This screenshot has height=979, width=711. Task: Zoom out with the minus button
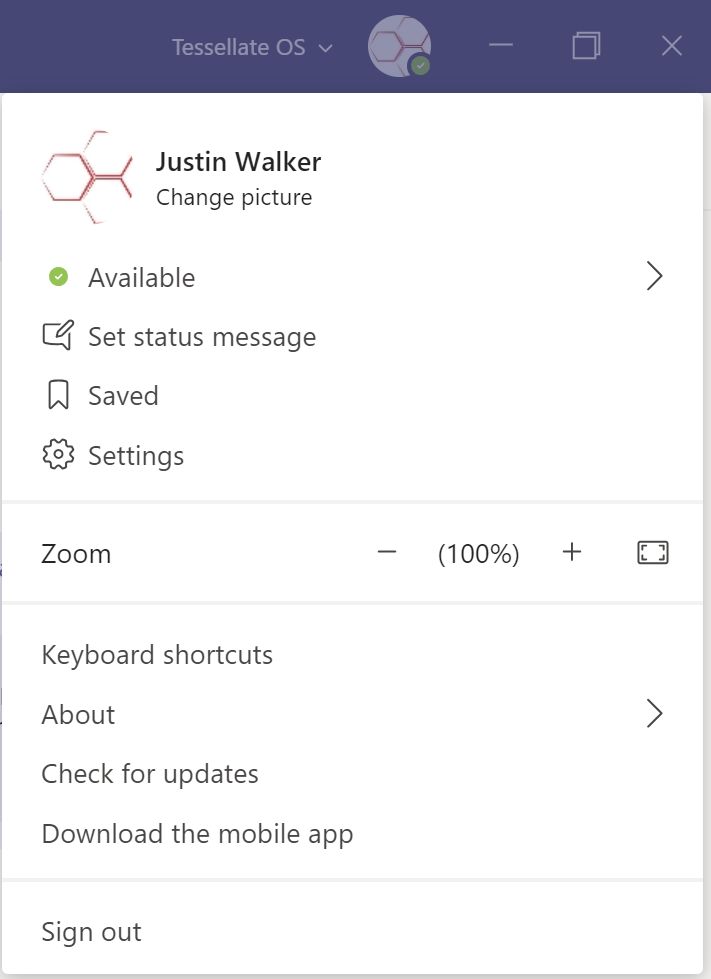point(387,552)
